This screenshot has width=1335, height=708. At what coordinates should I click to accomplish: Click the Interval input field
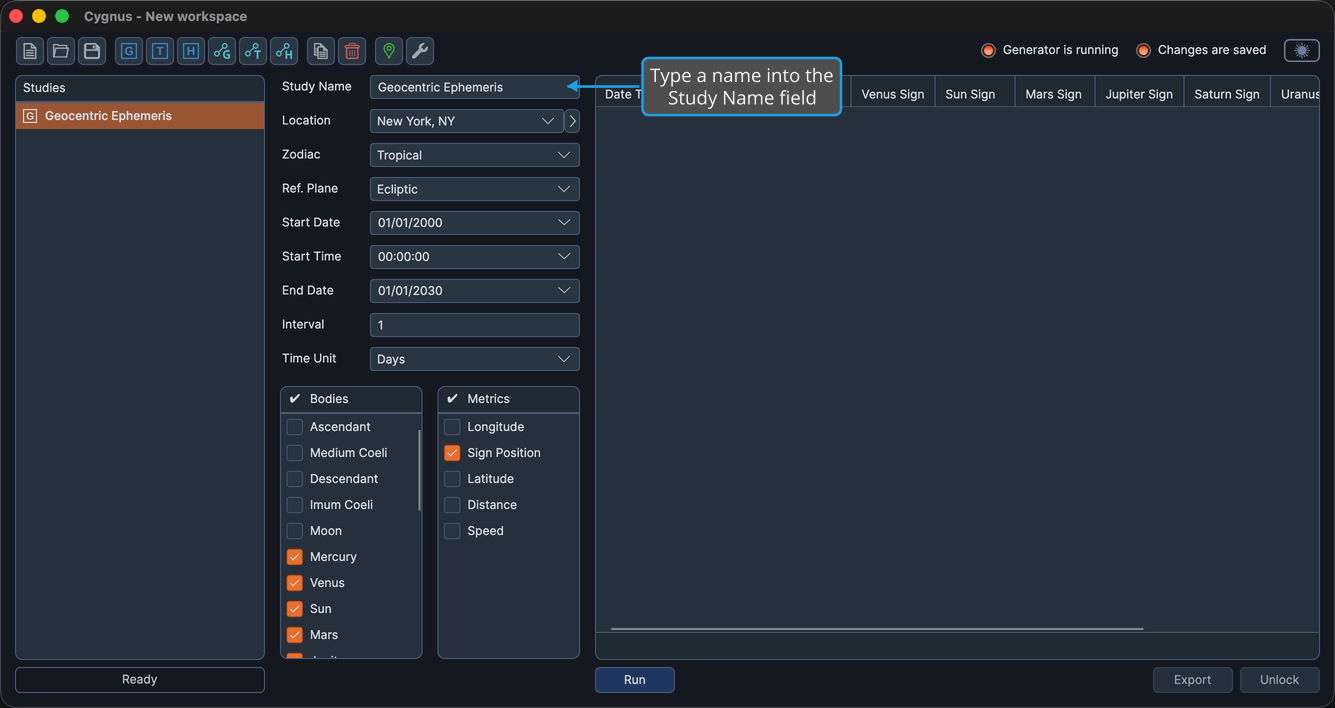click(x=475, y=325)
